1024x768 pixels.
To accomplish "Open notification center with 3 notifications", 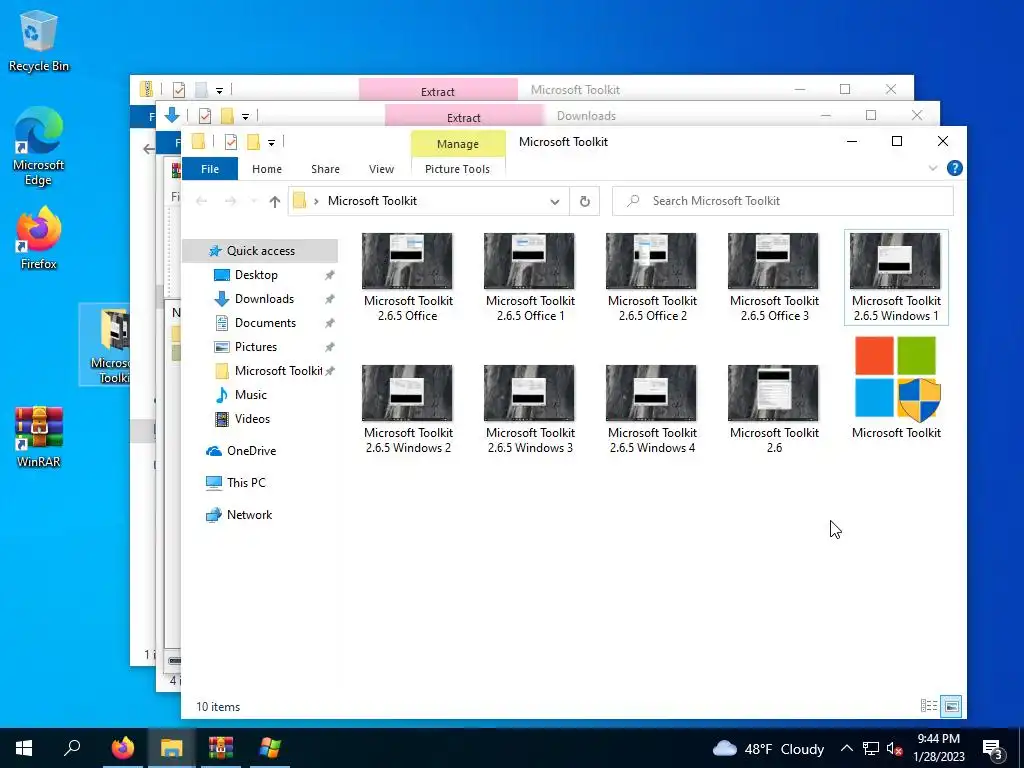I will pos(992,750).
